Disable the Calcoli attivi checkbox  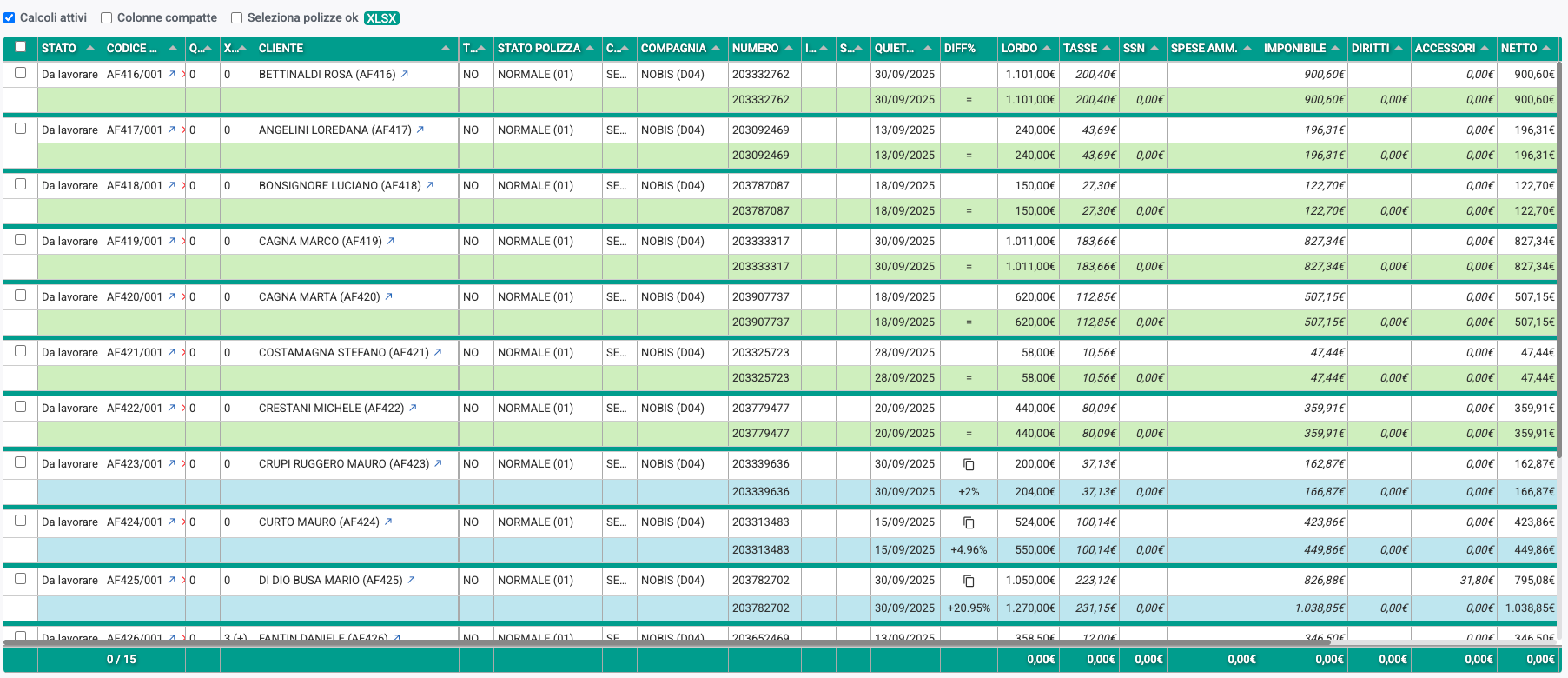pos(10,17)
